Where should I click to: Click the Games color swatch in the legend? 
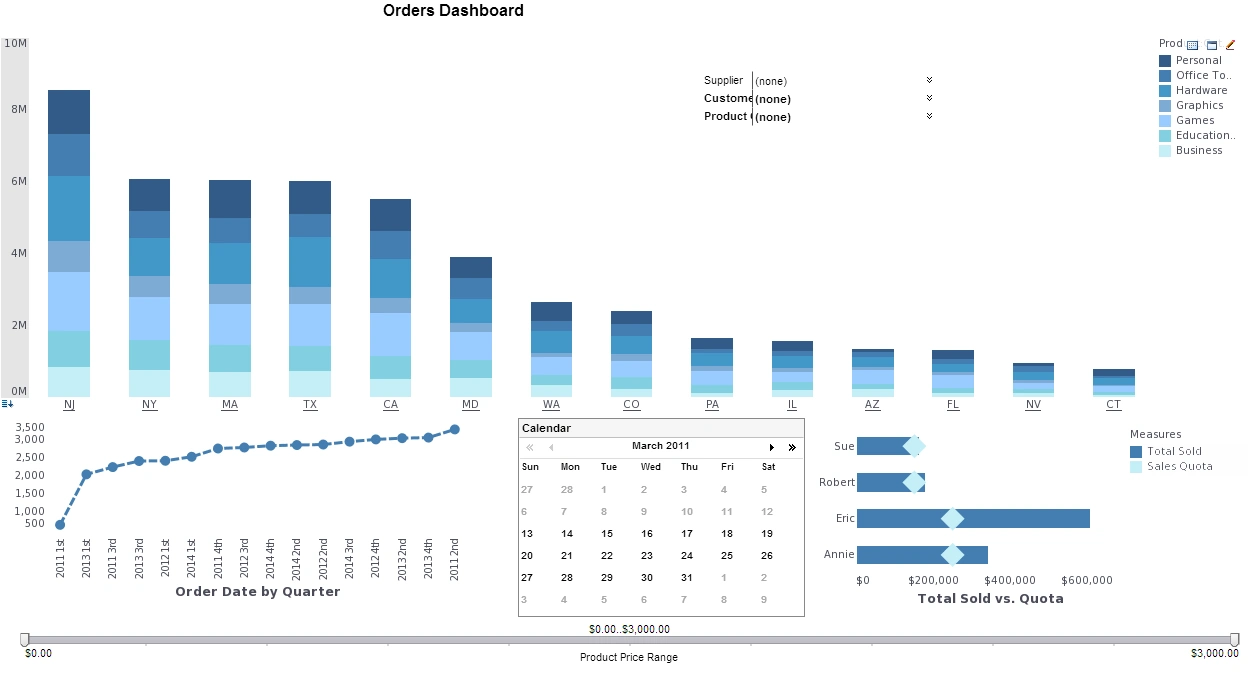pyautogui.click(x=1163, y=120)
